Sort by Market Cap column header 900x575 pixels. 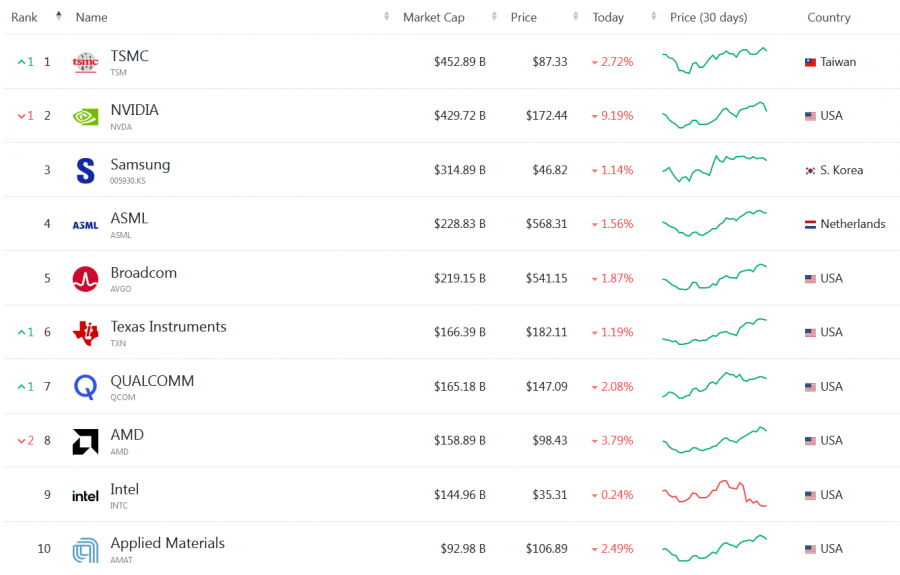pyautogui.click(x=433, y=17)
